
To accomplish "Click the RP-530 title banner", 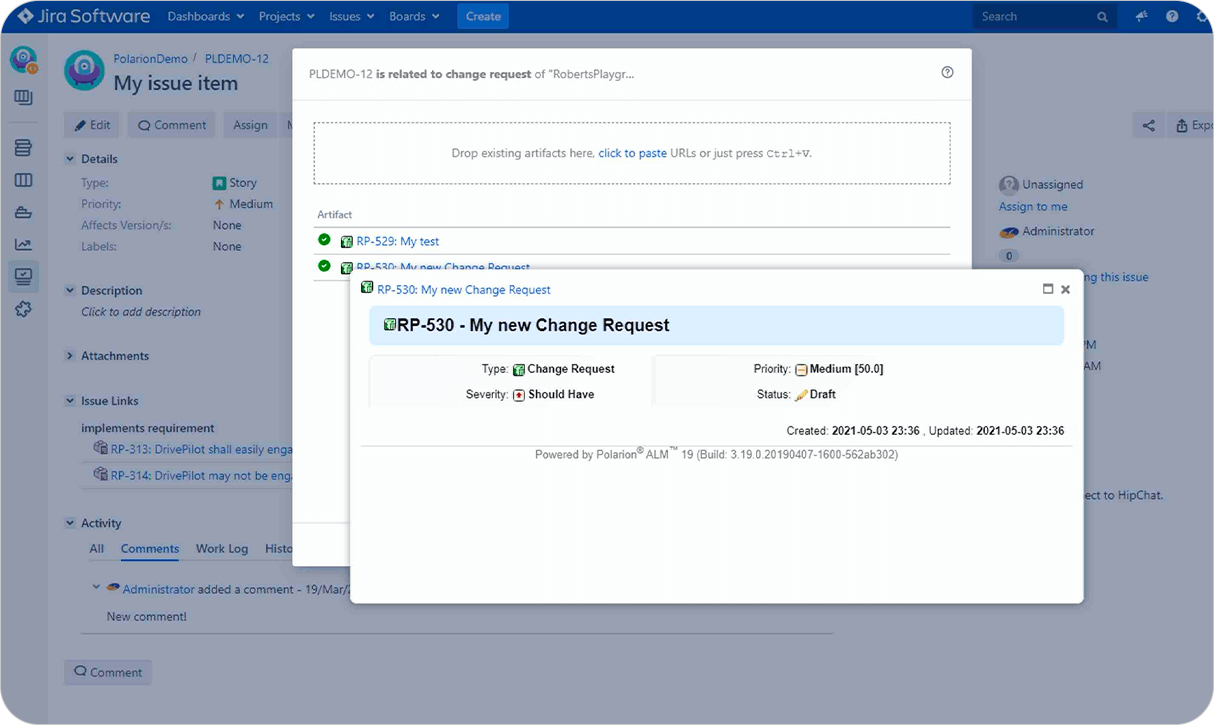I will [716, 326].
